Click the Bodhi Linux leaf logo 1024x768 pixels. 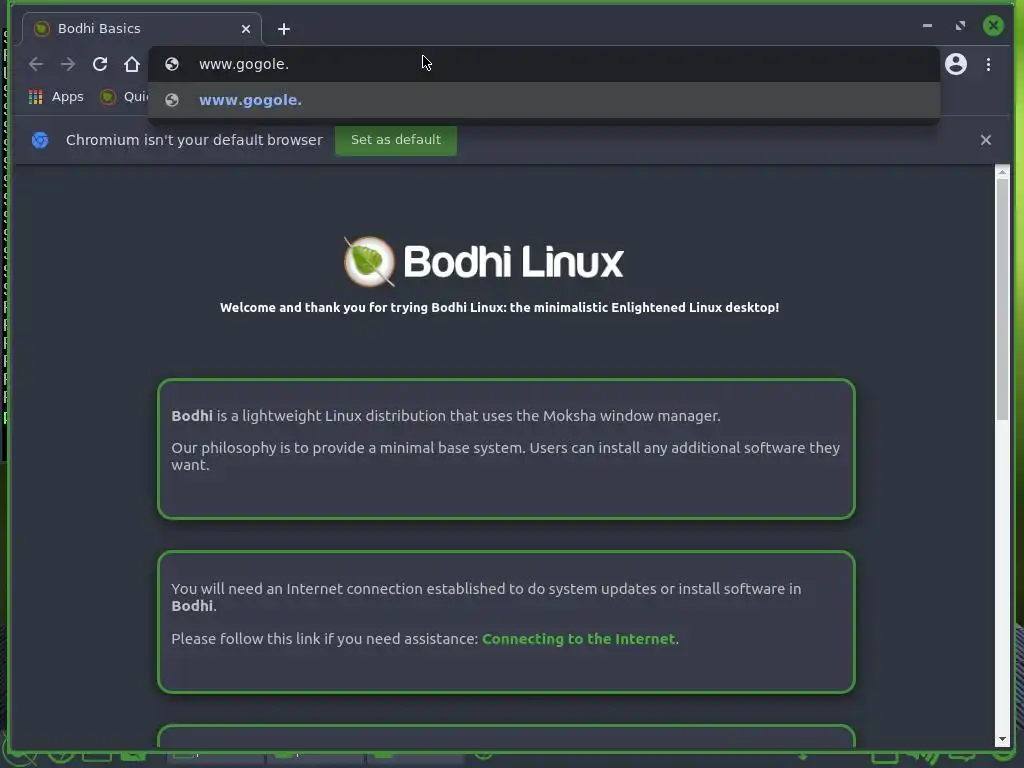point(369,261)
